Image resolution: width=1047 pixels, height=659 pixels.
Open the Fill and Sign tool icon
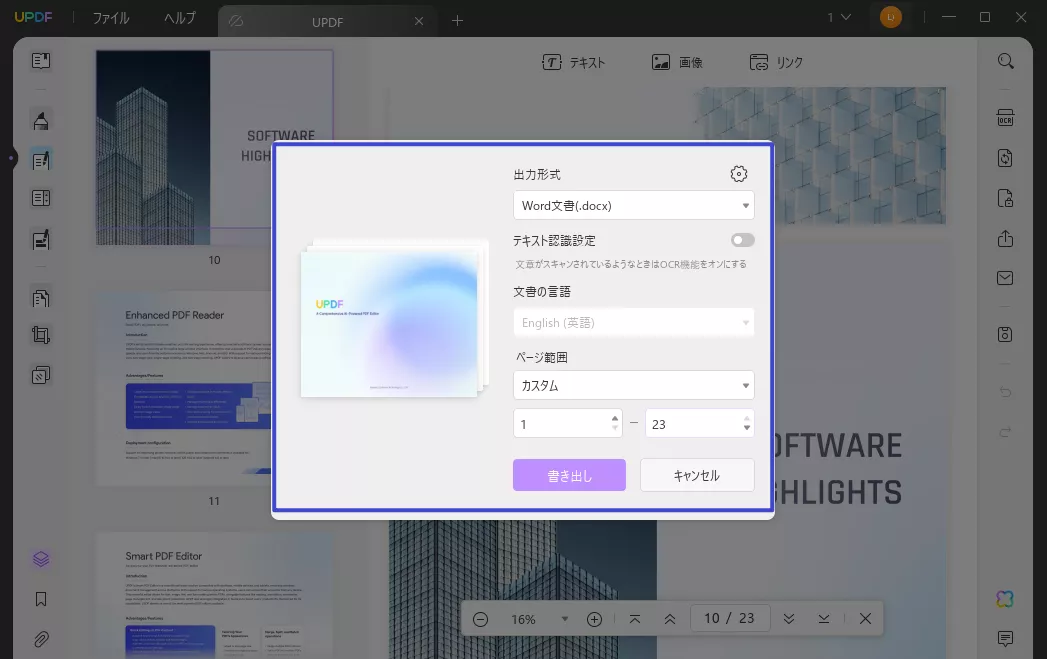(41, 240)
